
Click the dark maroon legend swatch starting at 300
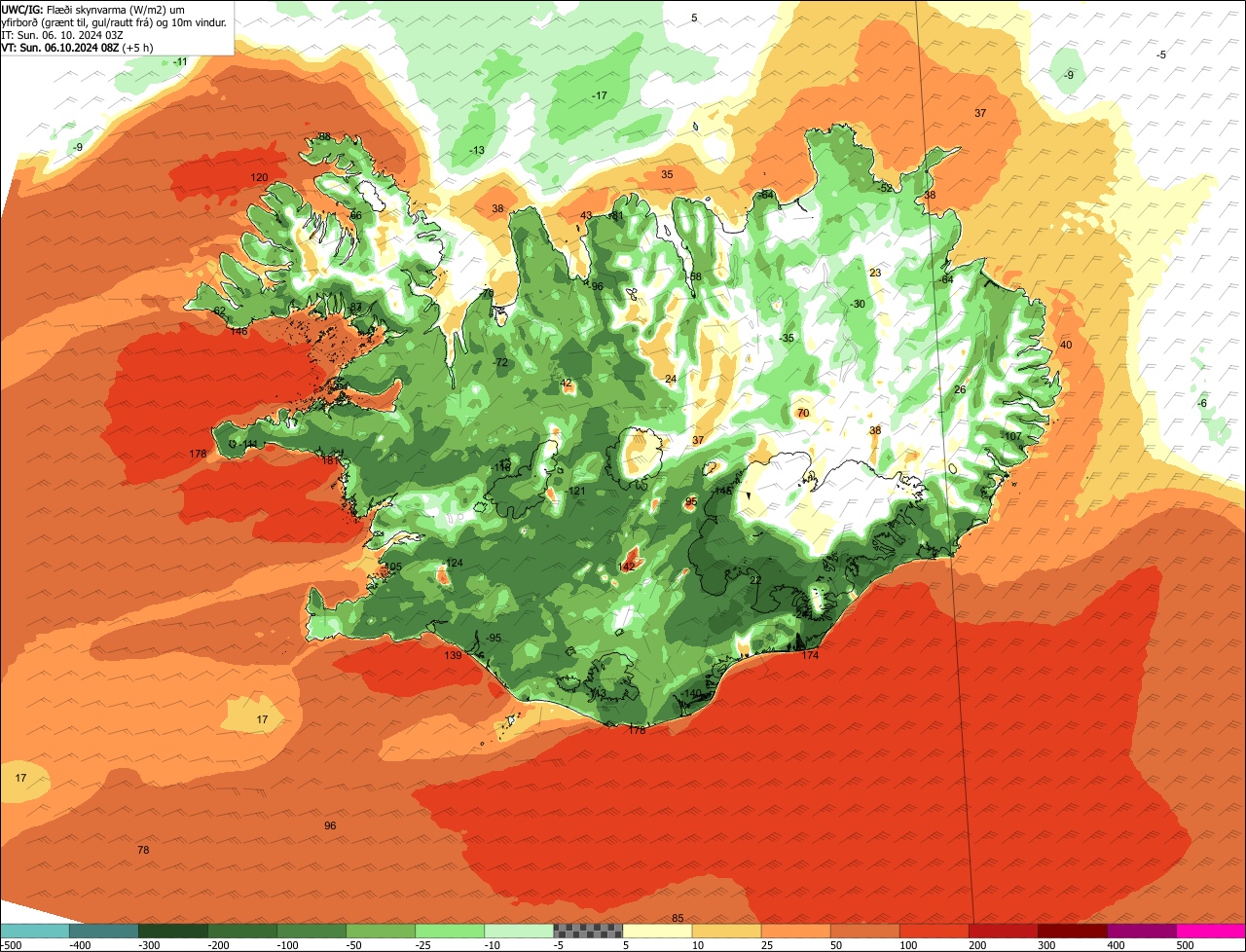point(1073,931)
